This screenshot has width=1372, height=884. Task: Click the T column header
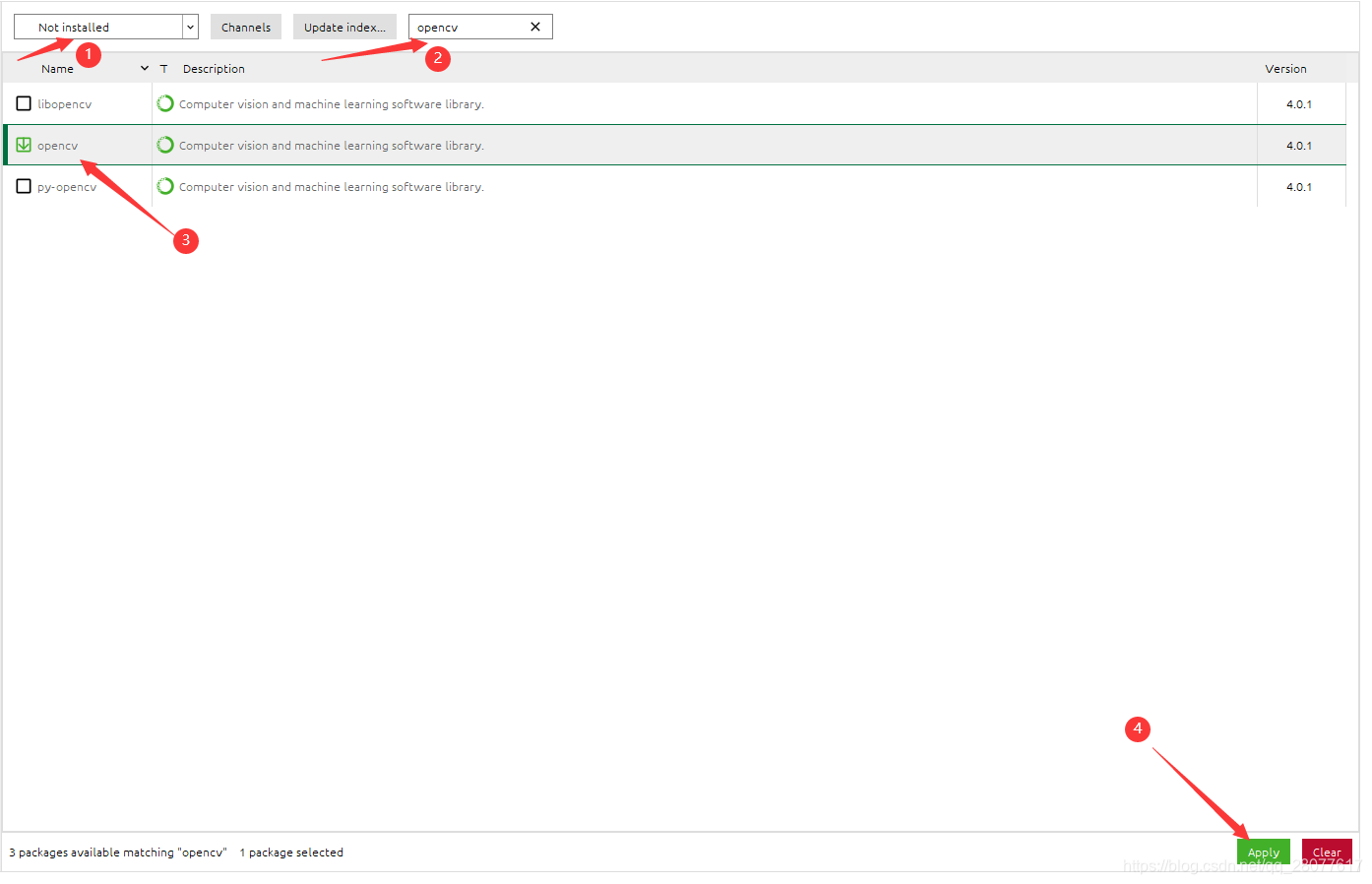pyautogui.click(x=163, y=69)
